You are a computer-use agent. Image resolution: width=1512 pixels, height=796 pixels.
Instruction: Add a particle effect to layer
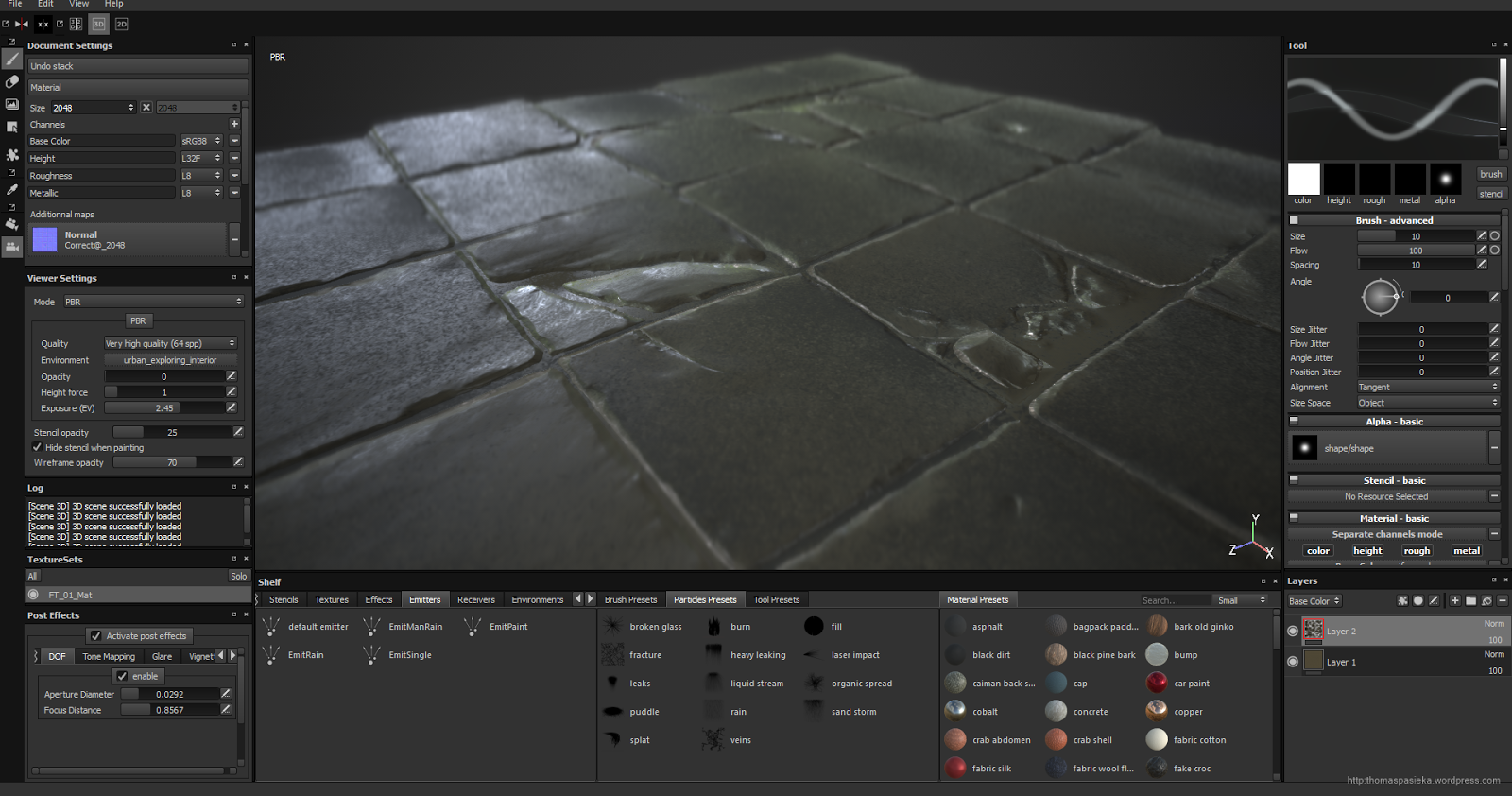click(1402, 600)
